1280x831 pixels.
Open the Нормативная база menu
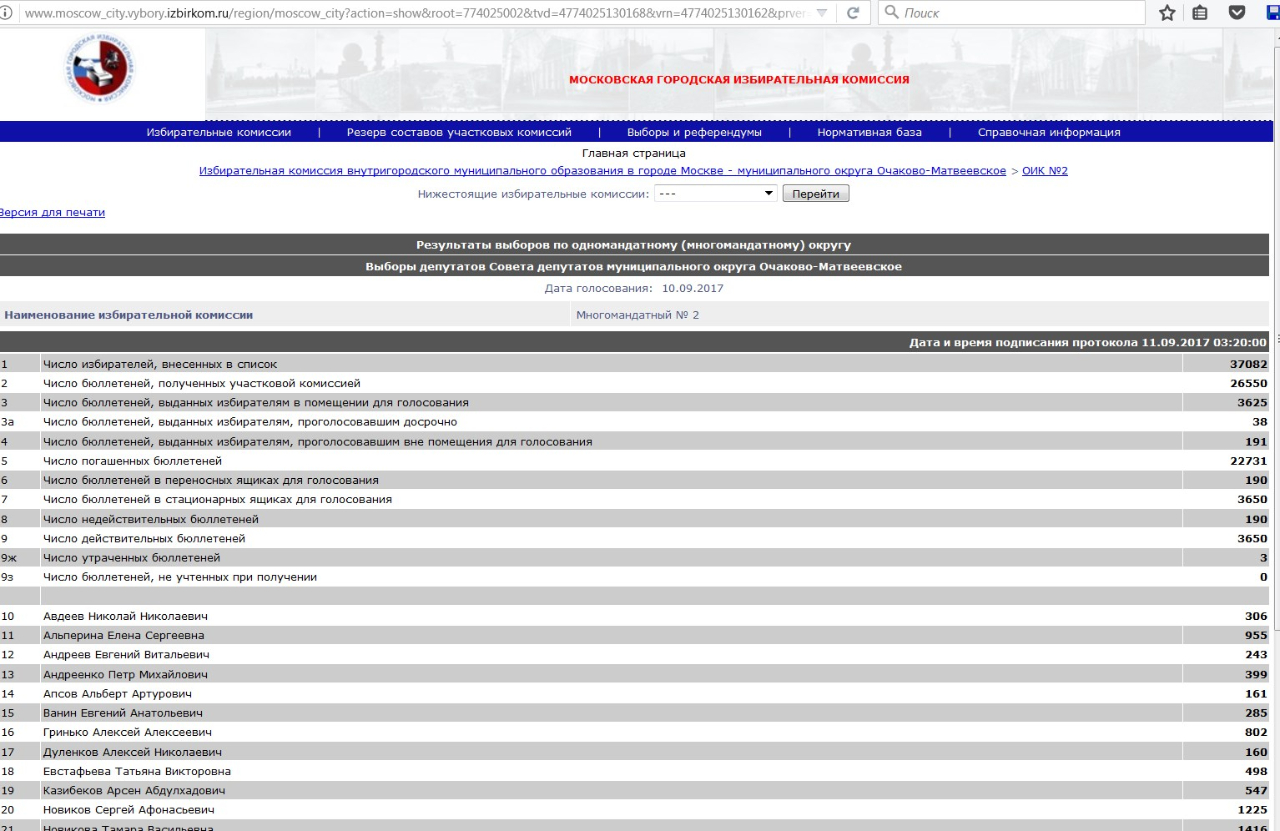coord(869,132)
